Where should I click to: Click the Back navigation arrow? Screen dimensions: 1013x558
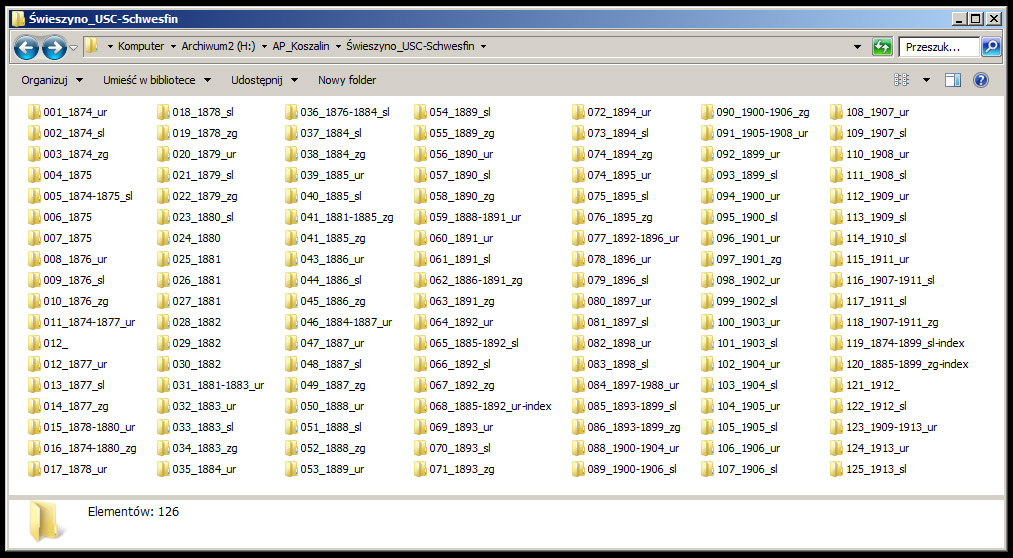[x=26, y=47]
